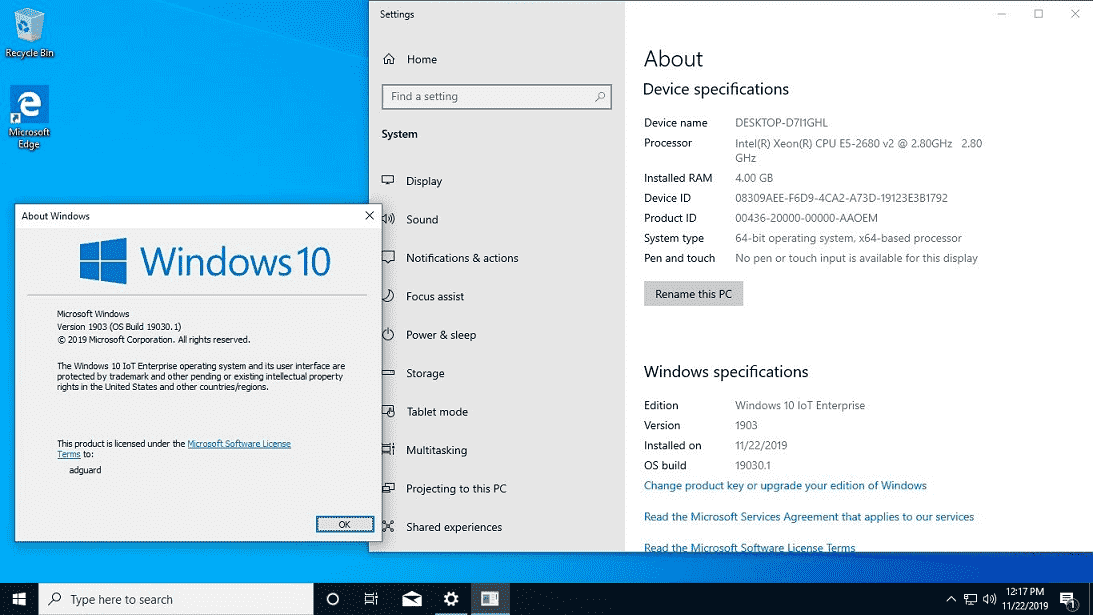Screen dimensions: 1093x615
Task: Open Power & sleep settings
Action: click(x=443, y=334)
